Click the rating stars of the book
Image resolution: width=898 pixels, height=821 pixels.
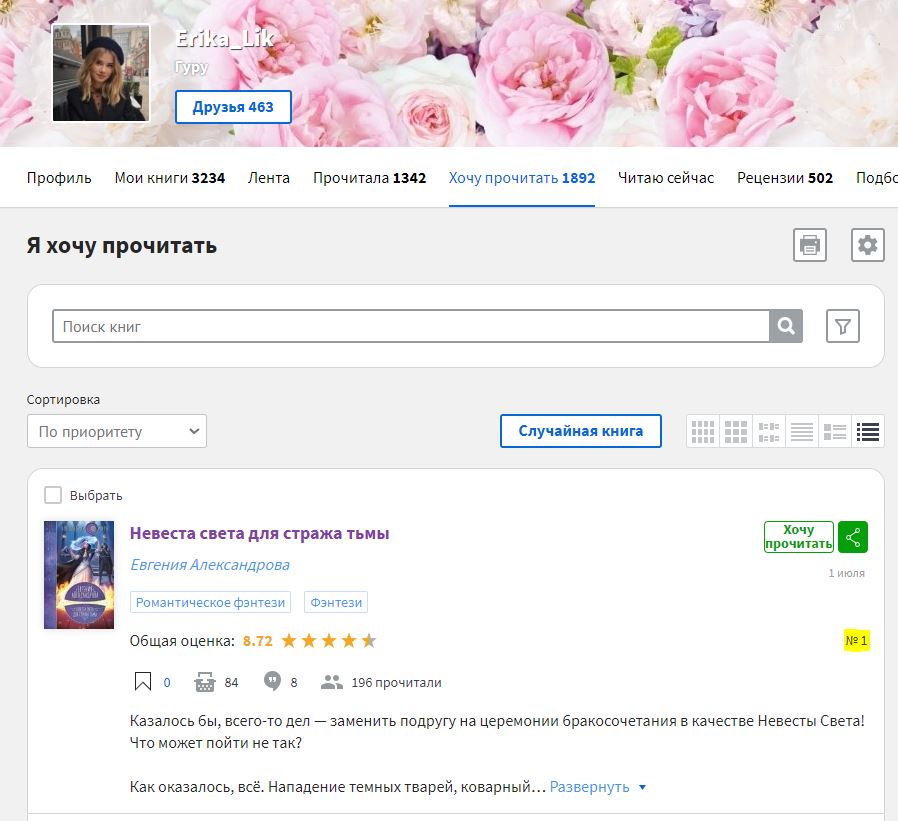coord(329,641)
